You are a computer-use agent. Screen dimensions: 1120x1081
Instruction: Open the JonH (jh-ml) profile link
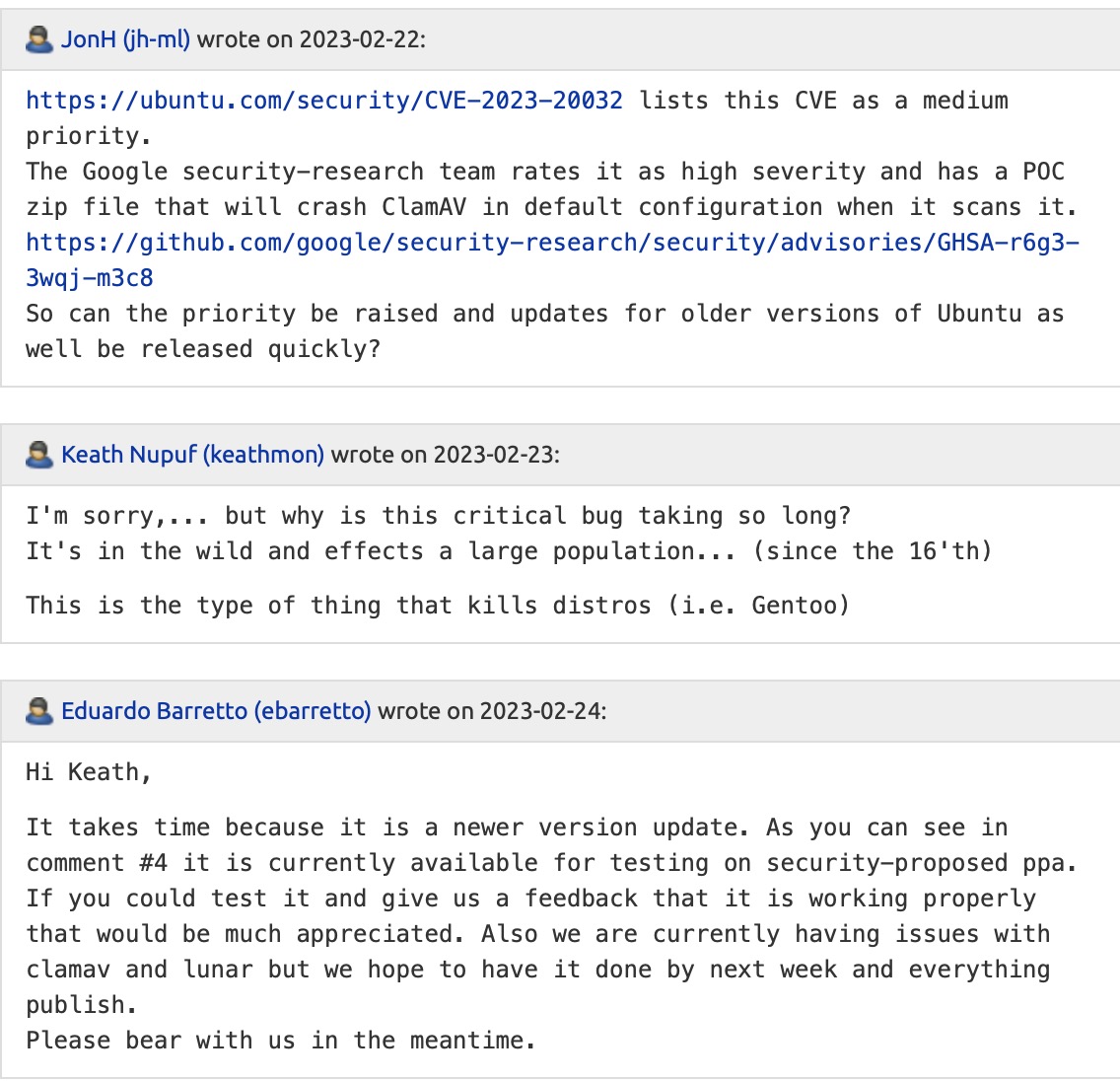[x=127, y=39]
